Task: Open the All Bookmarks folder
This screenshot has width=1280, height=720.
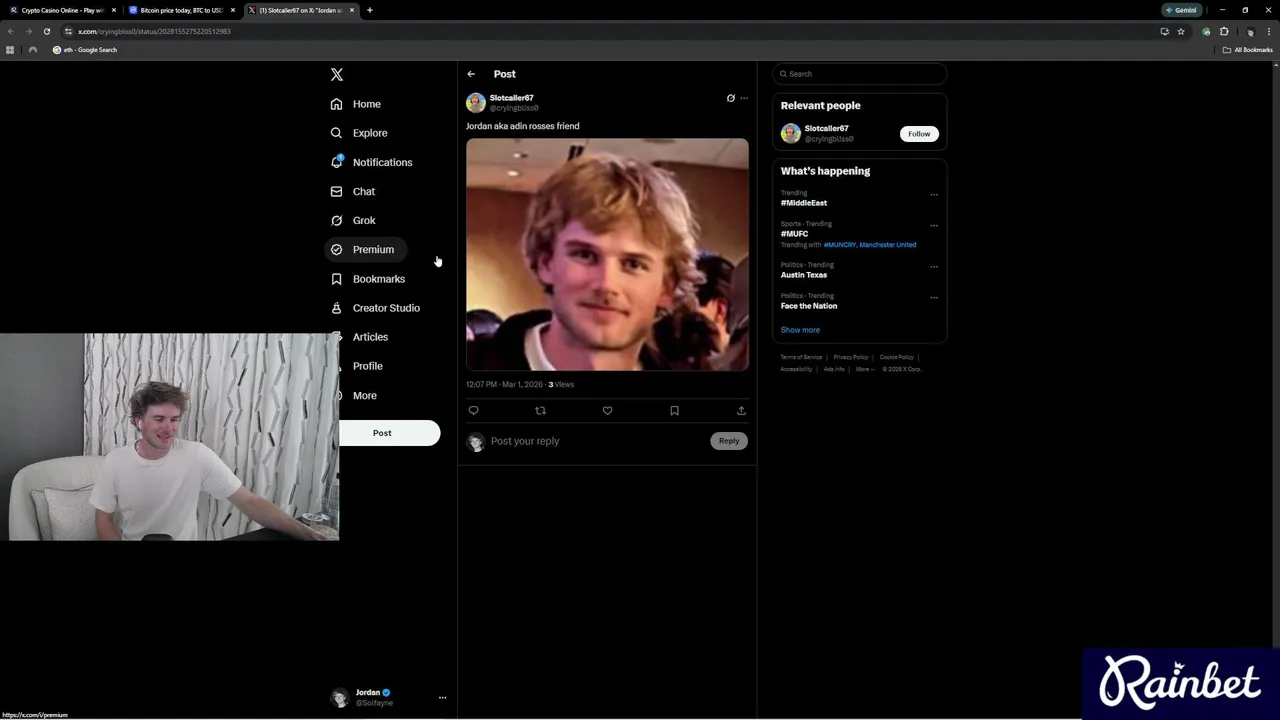Action: point(1248,50)
